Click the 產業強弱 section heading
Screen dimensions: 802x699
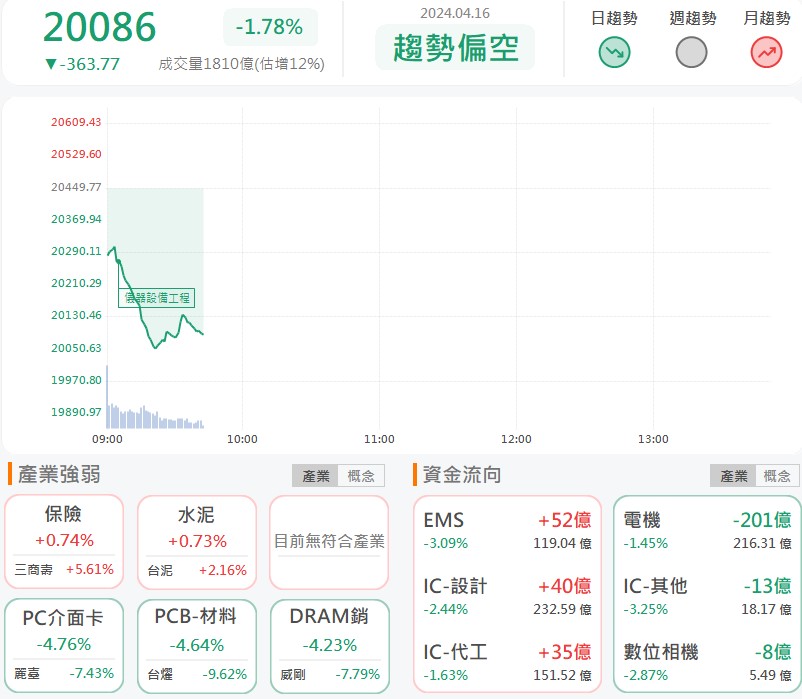[59, 475]
